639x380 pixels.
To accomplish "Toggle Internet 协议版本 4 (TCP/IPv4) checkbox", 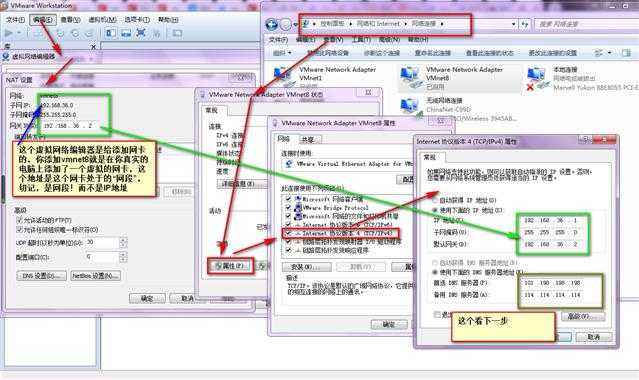I will pyautogui.click(x=289, y=234).
